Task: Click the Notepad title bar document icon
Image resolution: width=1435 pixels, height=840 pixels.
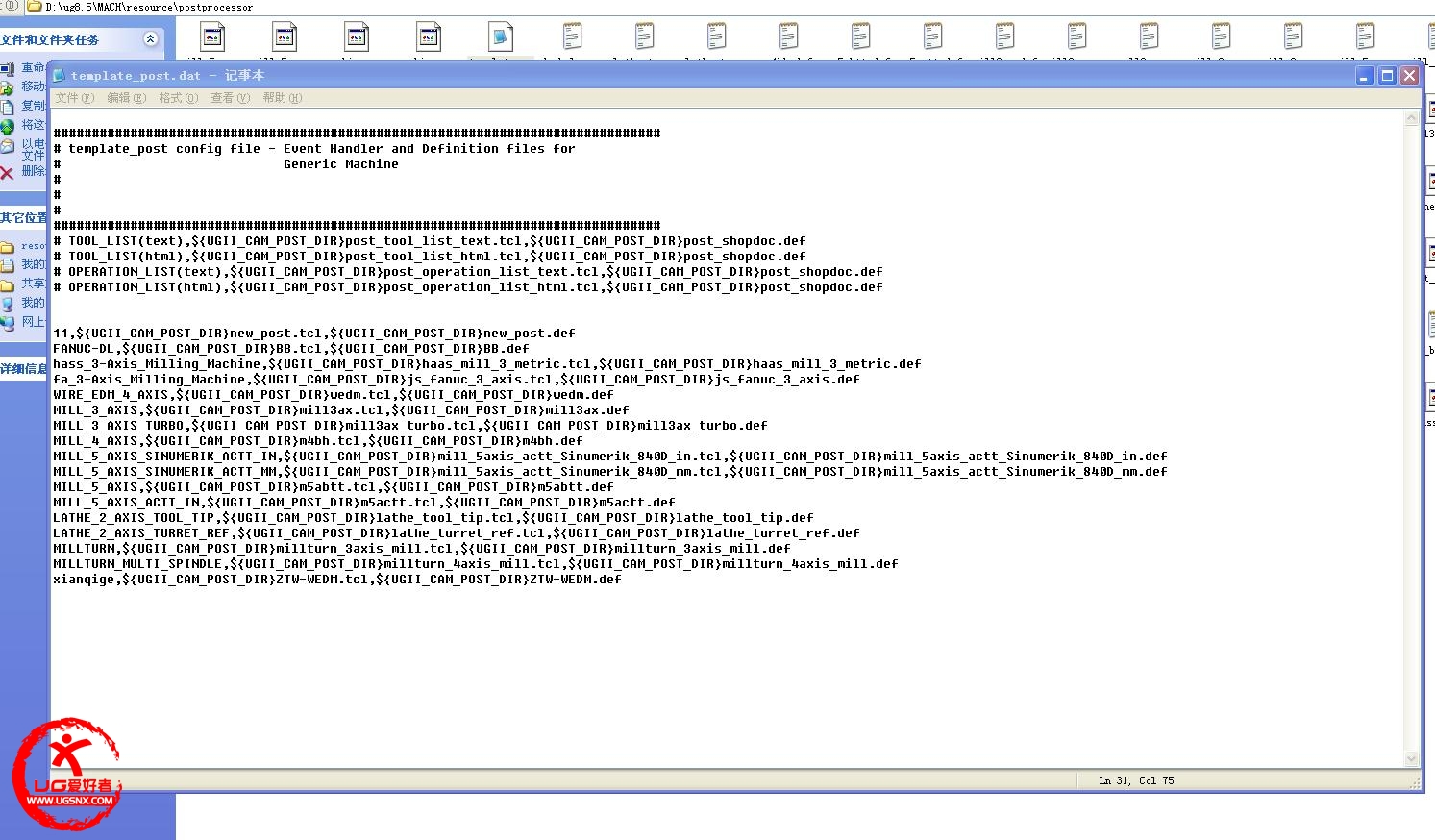Action: [x=60, y=75]
